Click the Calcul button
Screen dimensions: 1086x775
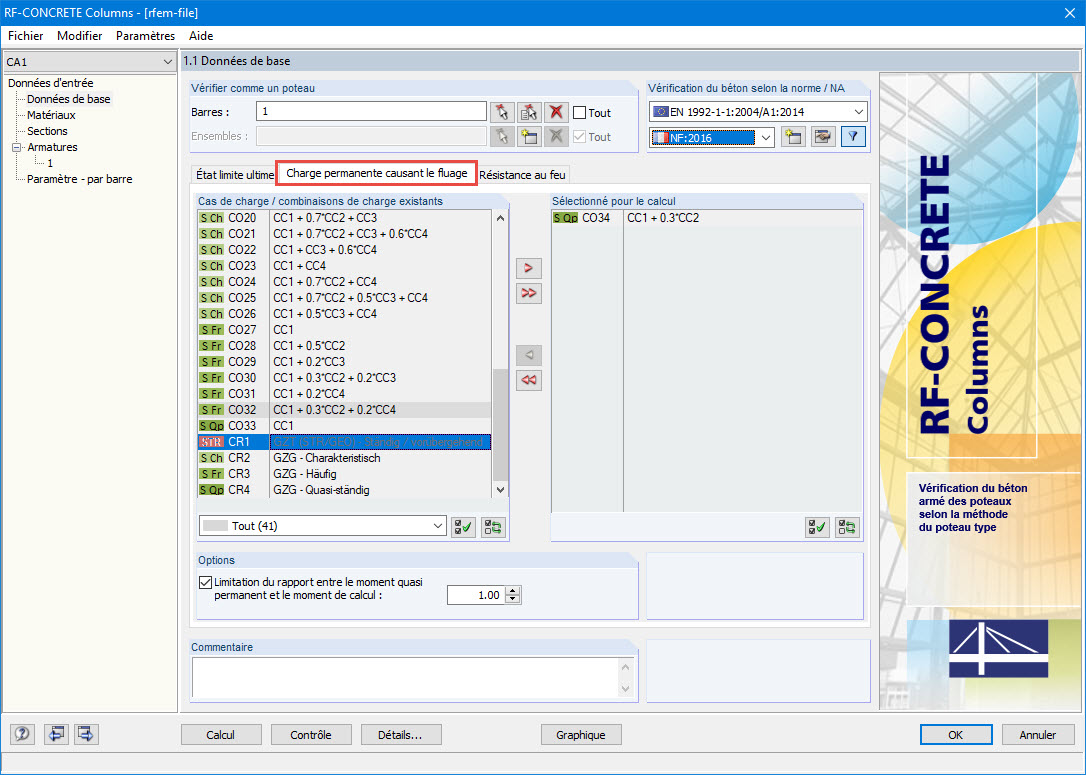[x=221, y=735]
